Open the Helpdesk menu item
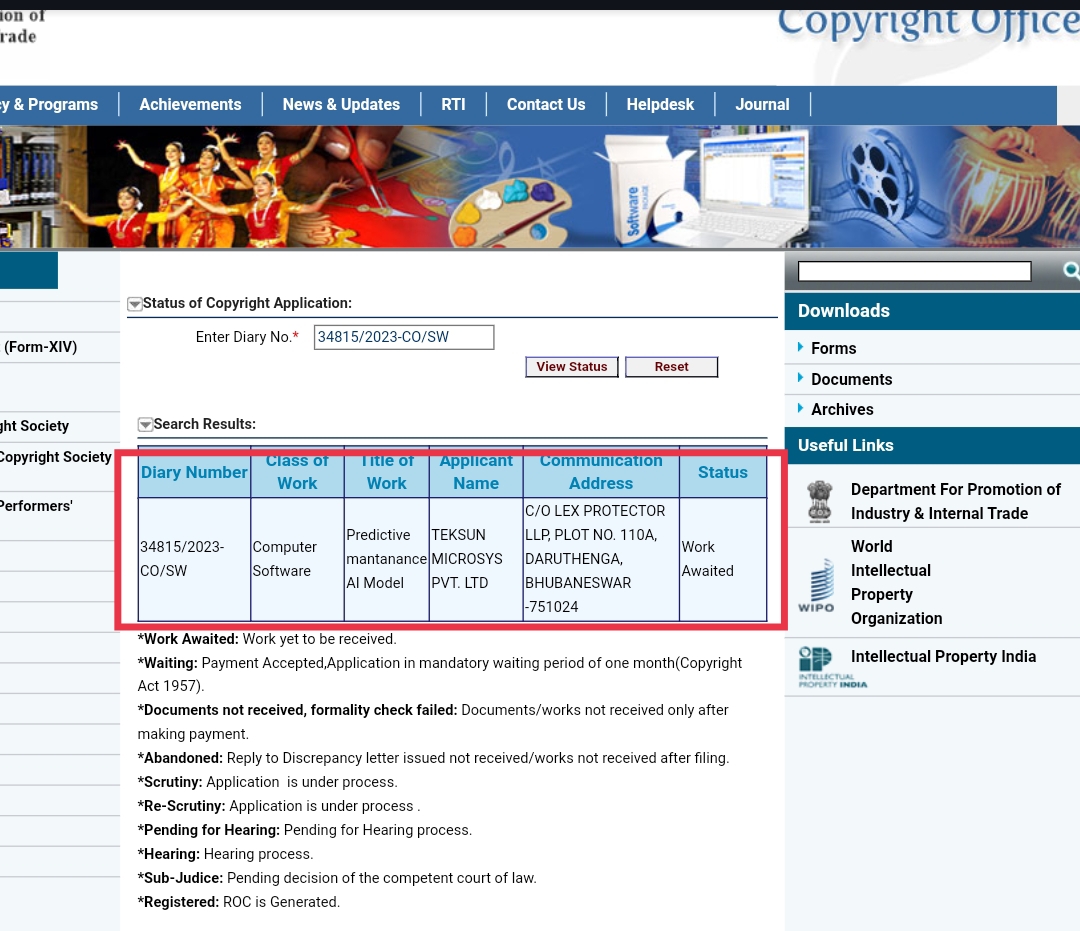Screen dimensions: 1080x931 click(660, 104)
